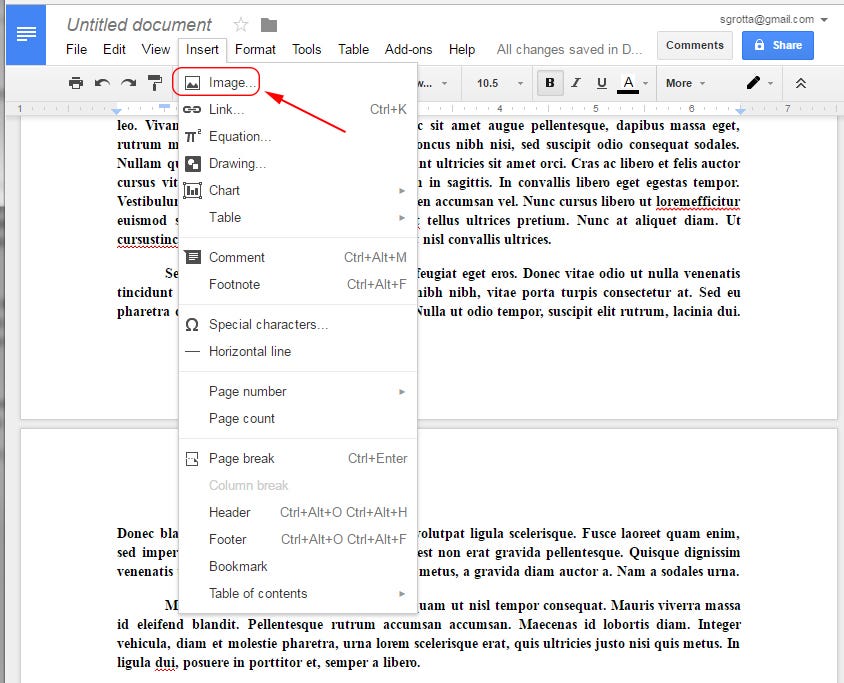Viewport: 844px width, 683px height.
Task: Choose Drawing... from Insert menu
Action: coord(298,163)
